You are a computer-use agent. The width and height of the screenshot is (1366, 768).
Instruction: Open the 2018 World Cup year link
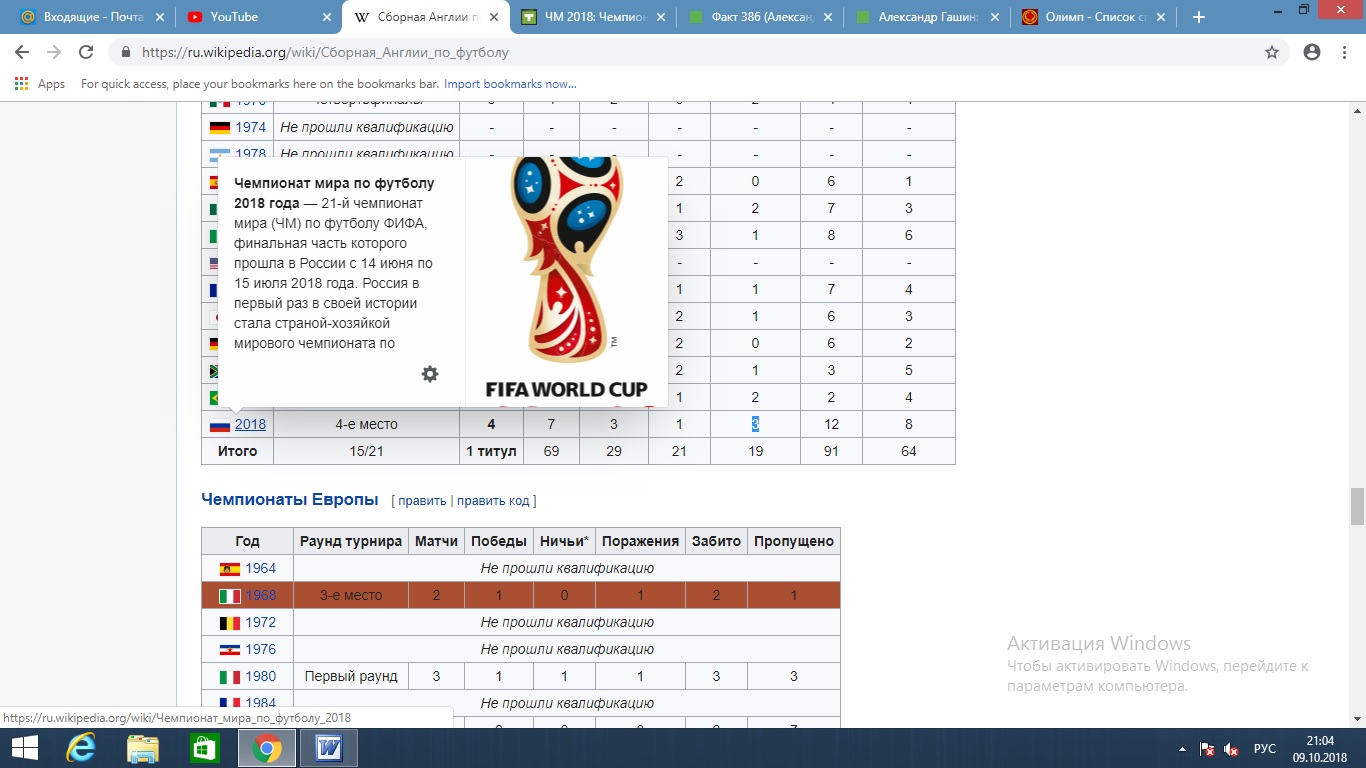tap(250, 424)
